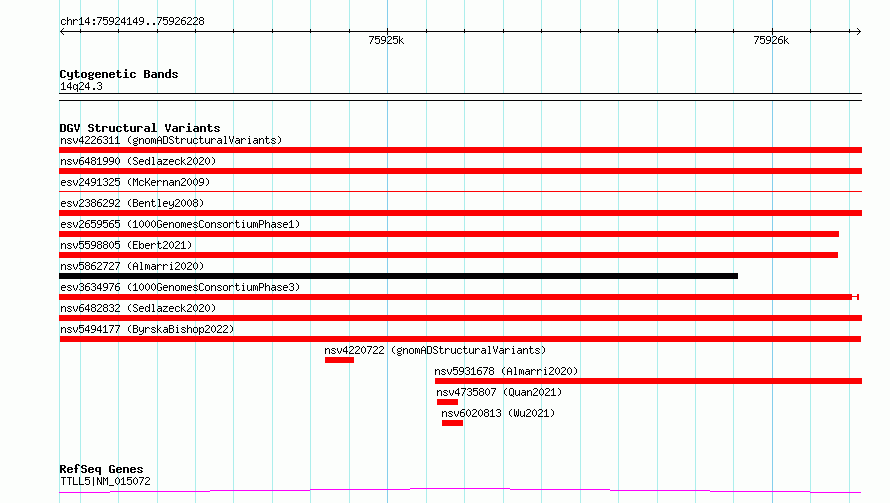Click the red bar under nsv6481990
The width and height of the screenshot is (890, 503).
coord(460,171)
